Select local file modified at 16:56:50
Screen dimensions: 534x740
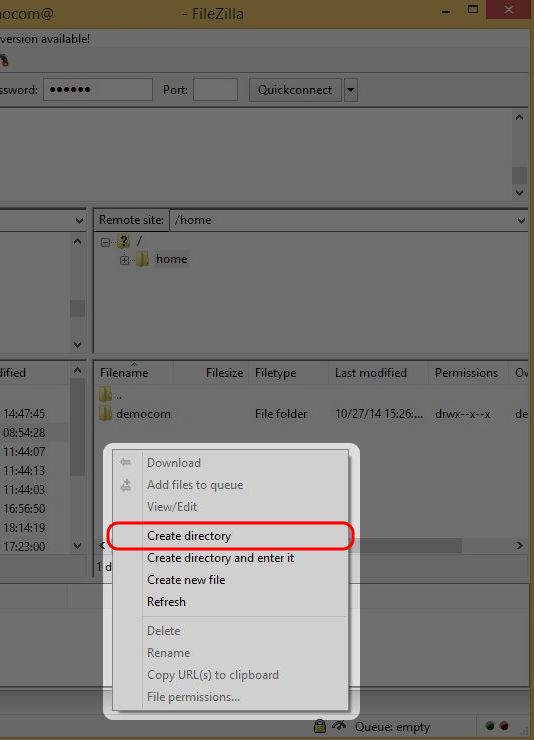click(x=24, y=509)
